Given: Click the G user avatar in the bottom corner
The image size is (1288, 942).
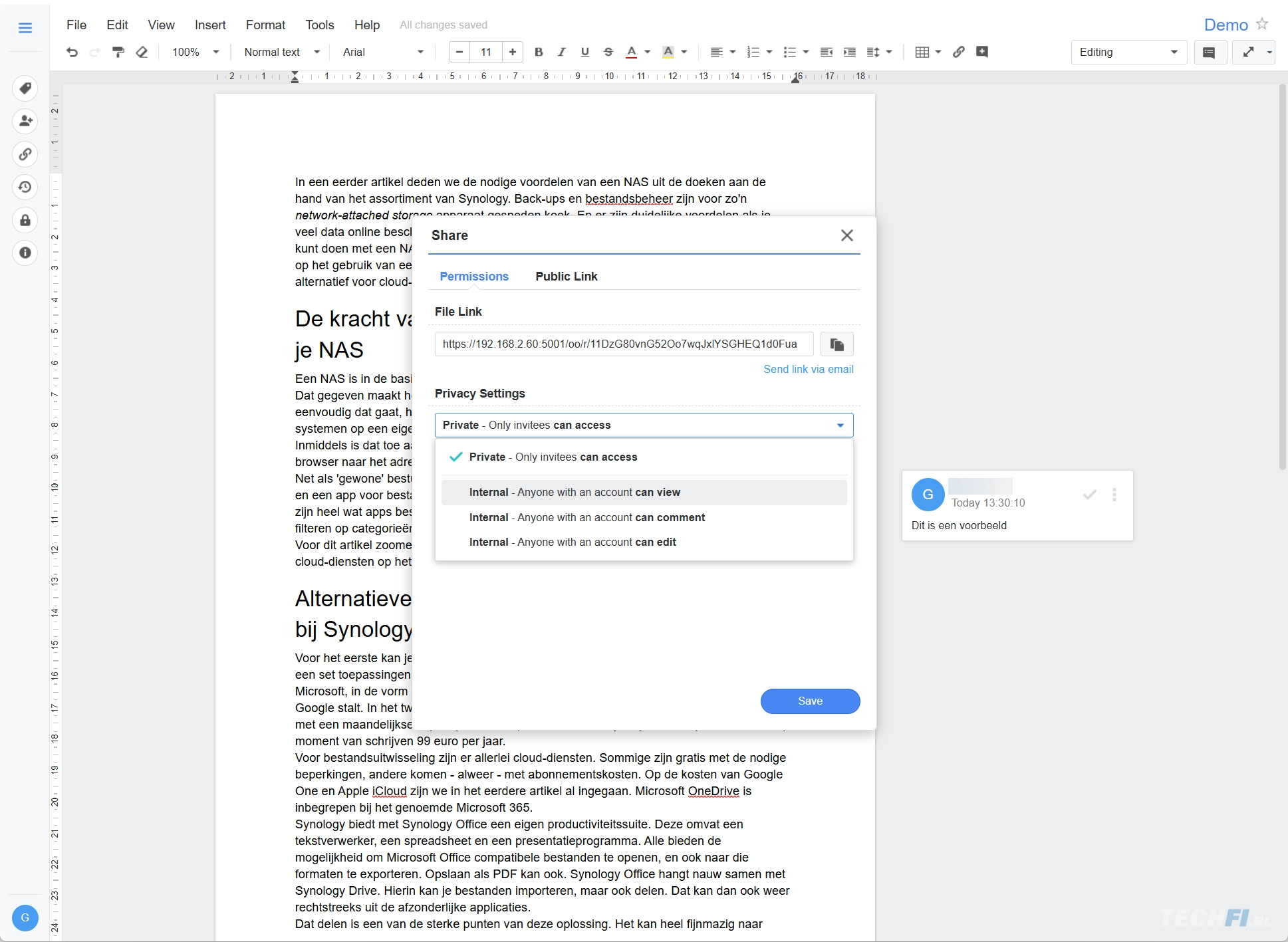Looking at the screenshot, I should 25,917.
